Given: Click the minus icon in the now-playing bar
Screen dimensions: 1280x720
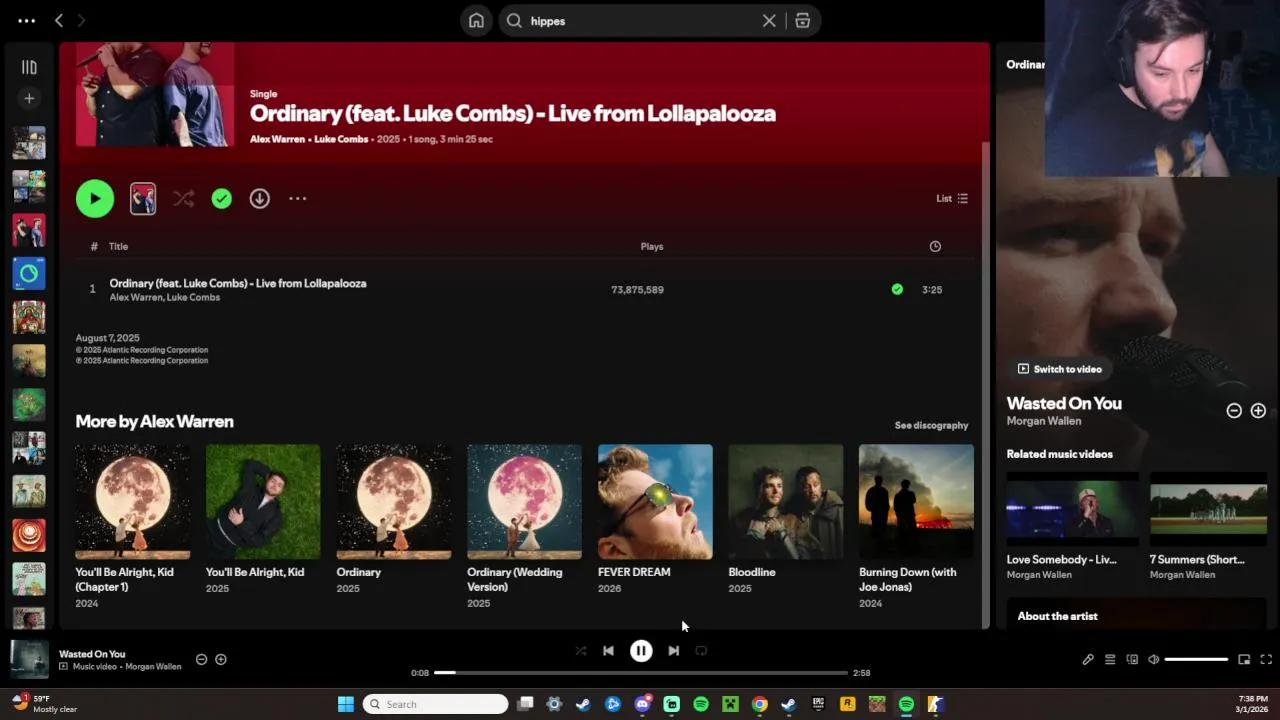Looking at the screenshot, I should tap(201, 659).
